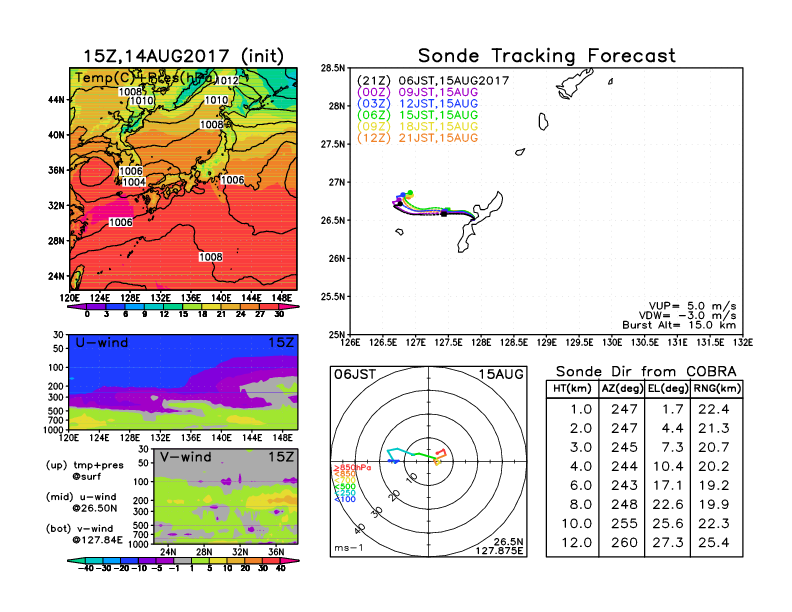792x612 pixels.
Task: Click the "15AUG" label in the polar plot
Action: click(501, 374)
